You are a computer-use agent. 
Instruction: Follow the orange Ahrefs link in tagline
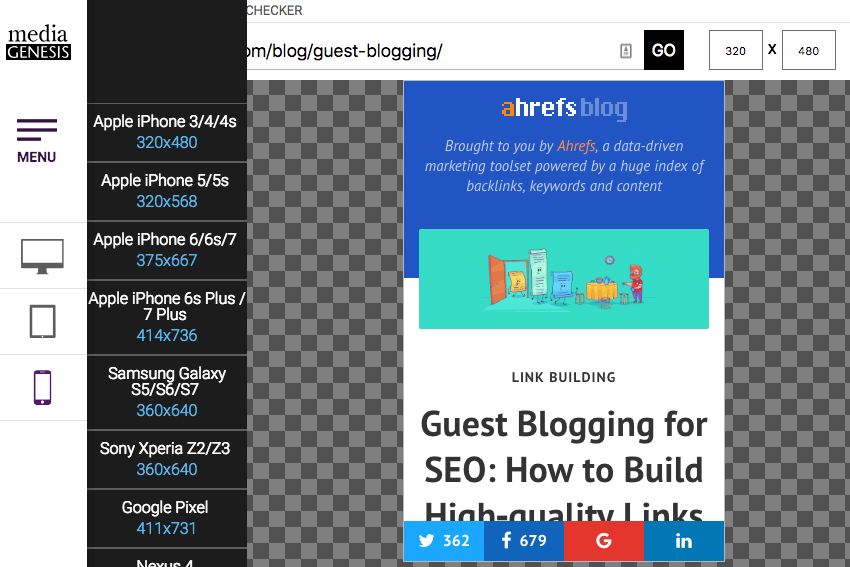[x=576, y=146]
